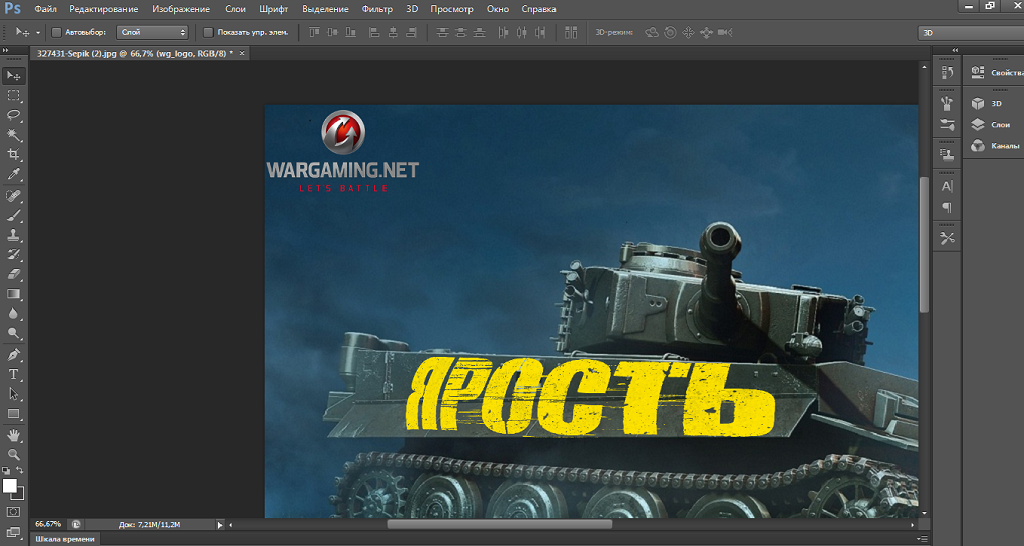Open the Слои panel
Screen dimensions: 1024x546
[x=999, y=125]
